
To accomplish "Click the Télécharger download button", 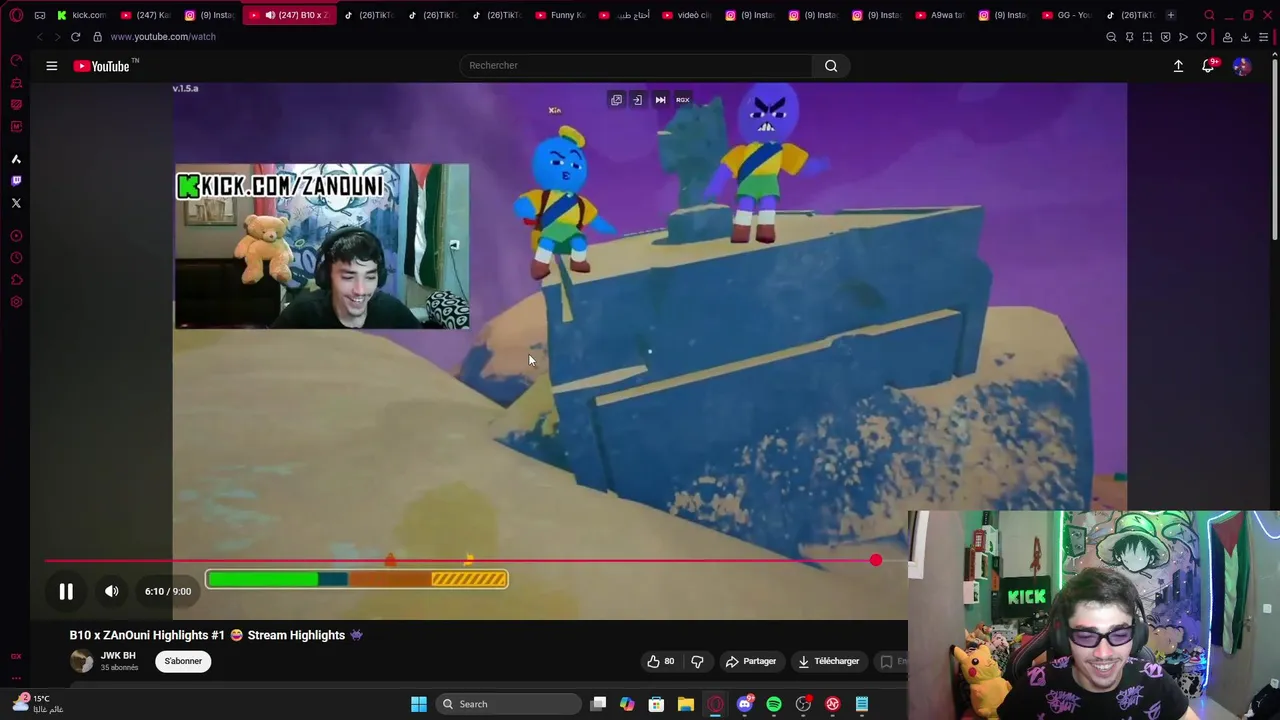I will 827,661.
